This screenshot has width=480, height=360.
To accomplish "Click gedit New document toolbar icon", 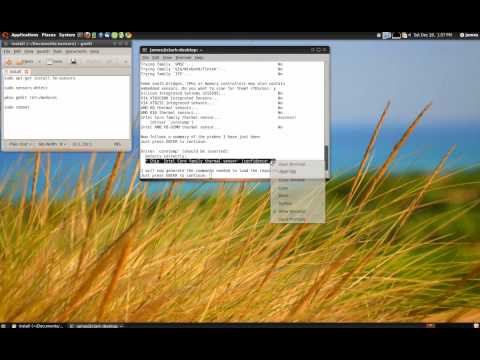I will pyautogui.click(x=9, y=62).
